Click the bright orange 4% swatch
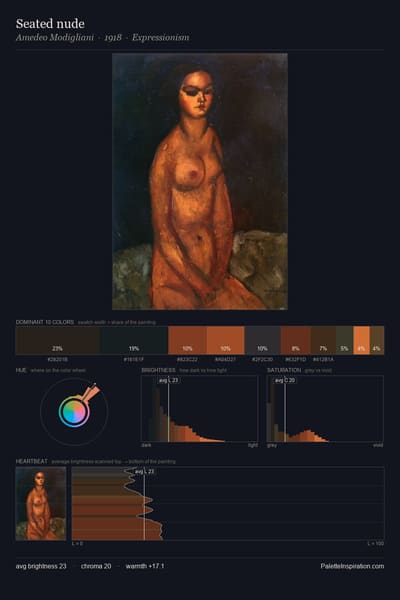 (362, 340)
